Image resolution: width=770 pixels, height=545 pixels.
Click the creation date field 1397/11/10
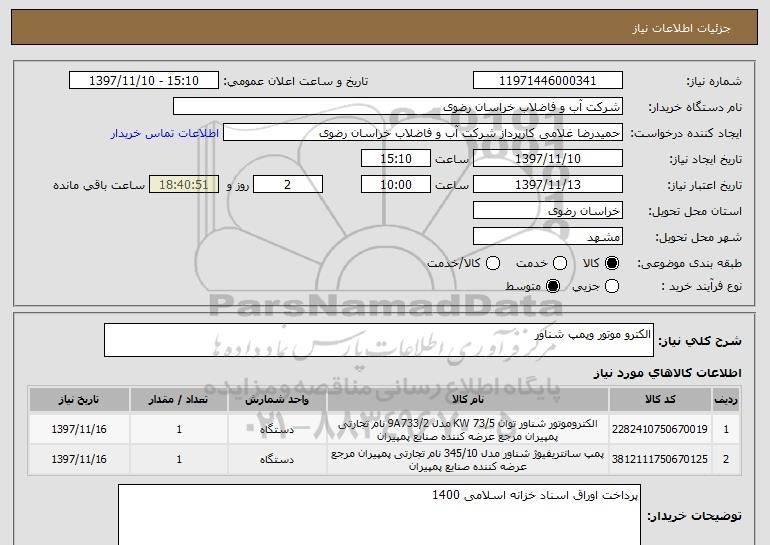[x=548, y=159]
